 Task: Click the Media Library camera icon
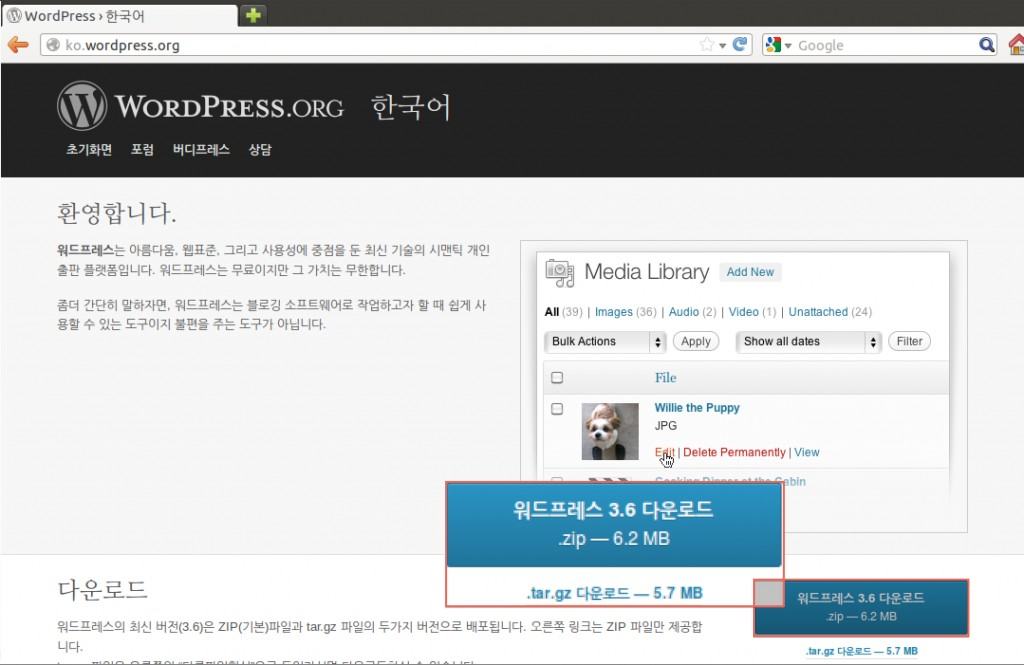tap(559, 273)
